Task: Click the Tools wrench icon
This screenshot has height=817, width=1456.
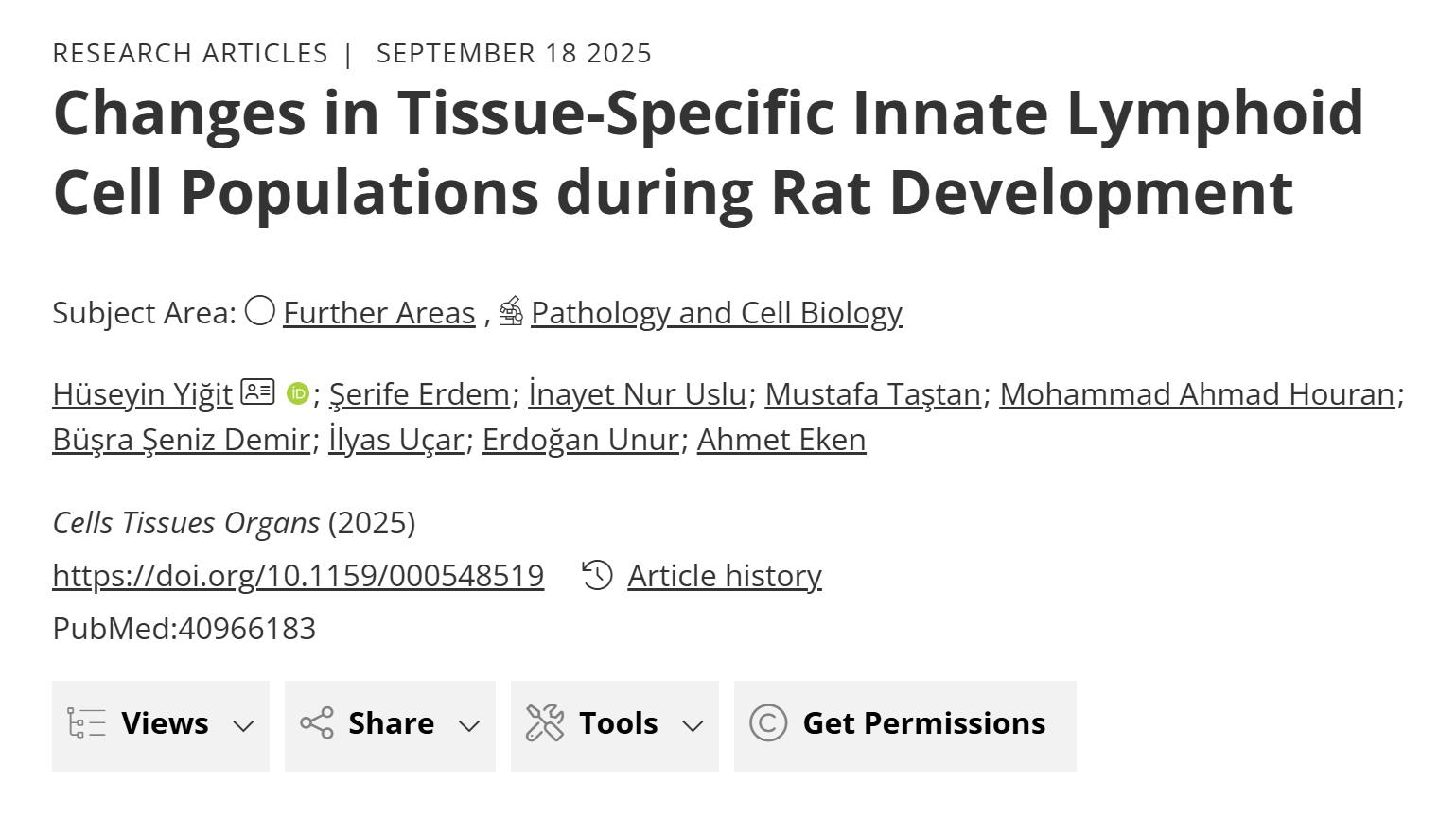Action: point(545,723)
